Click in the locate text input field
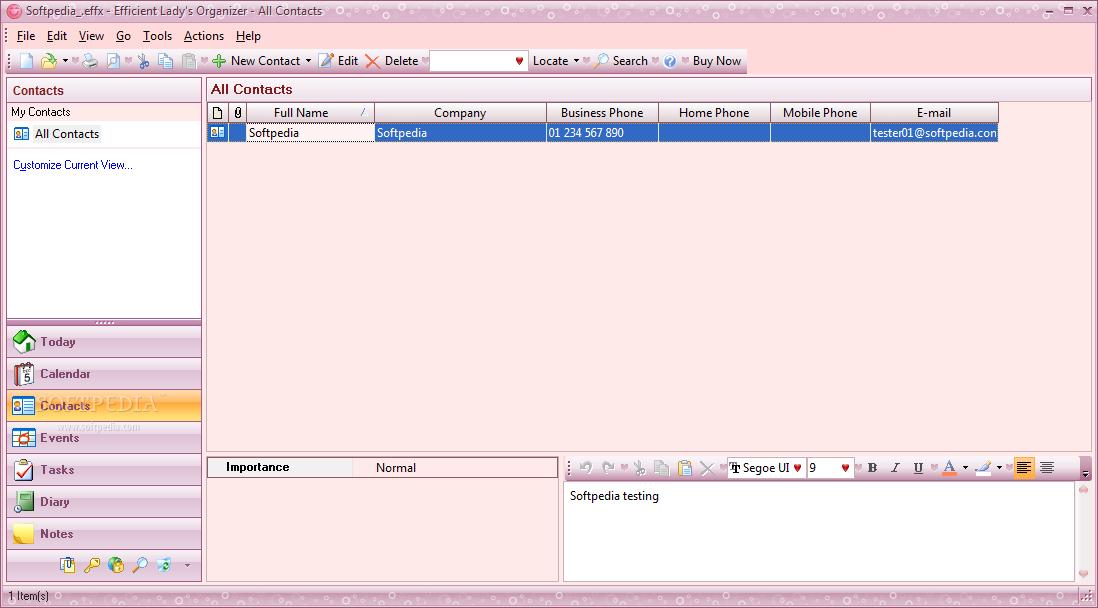This screenshot has height=608, width=1098. pyautogui.click(x=472, y=61)
